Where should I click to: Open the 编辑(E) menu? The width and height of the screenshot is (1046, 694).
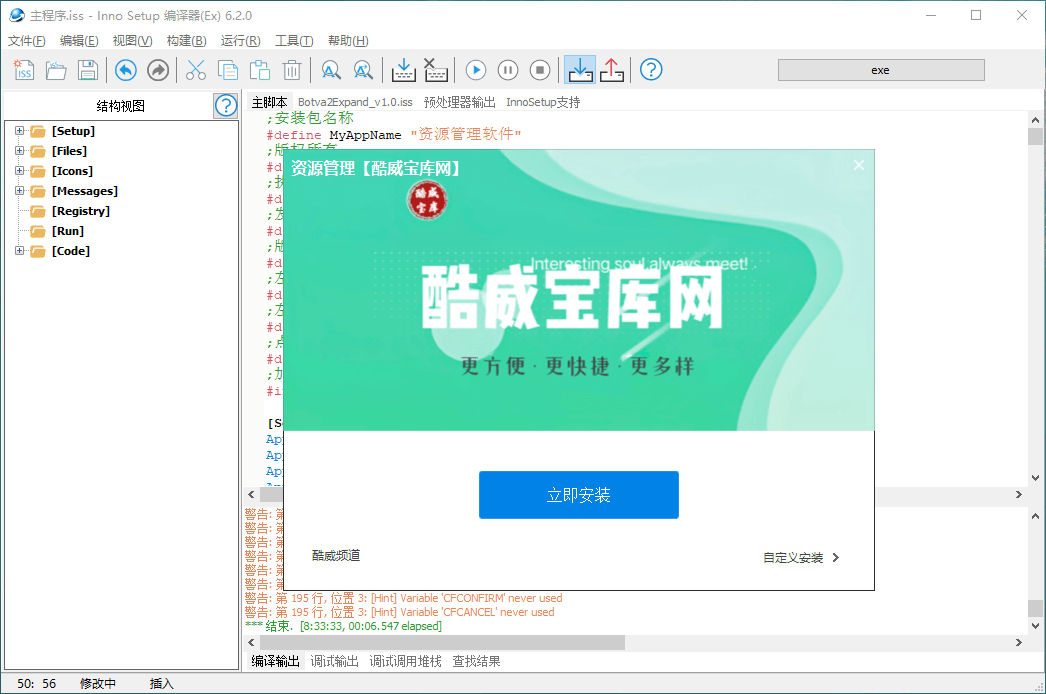point(79,41)
